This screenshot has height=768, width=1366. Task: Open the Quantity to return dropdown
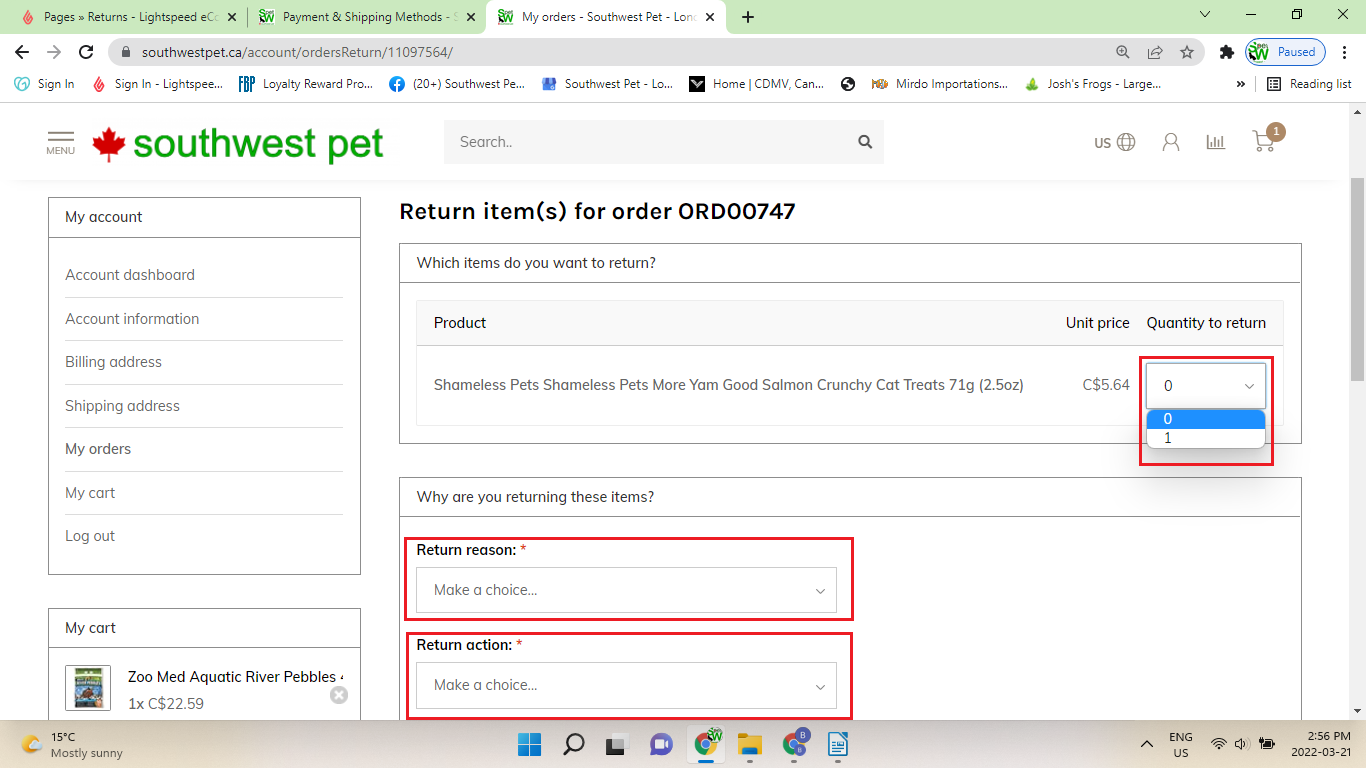click(x=1206, y=385)
